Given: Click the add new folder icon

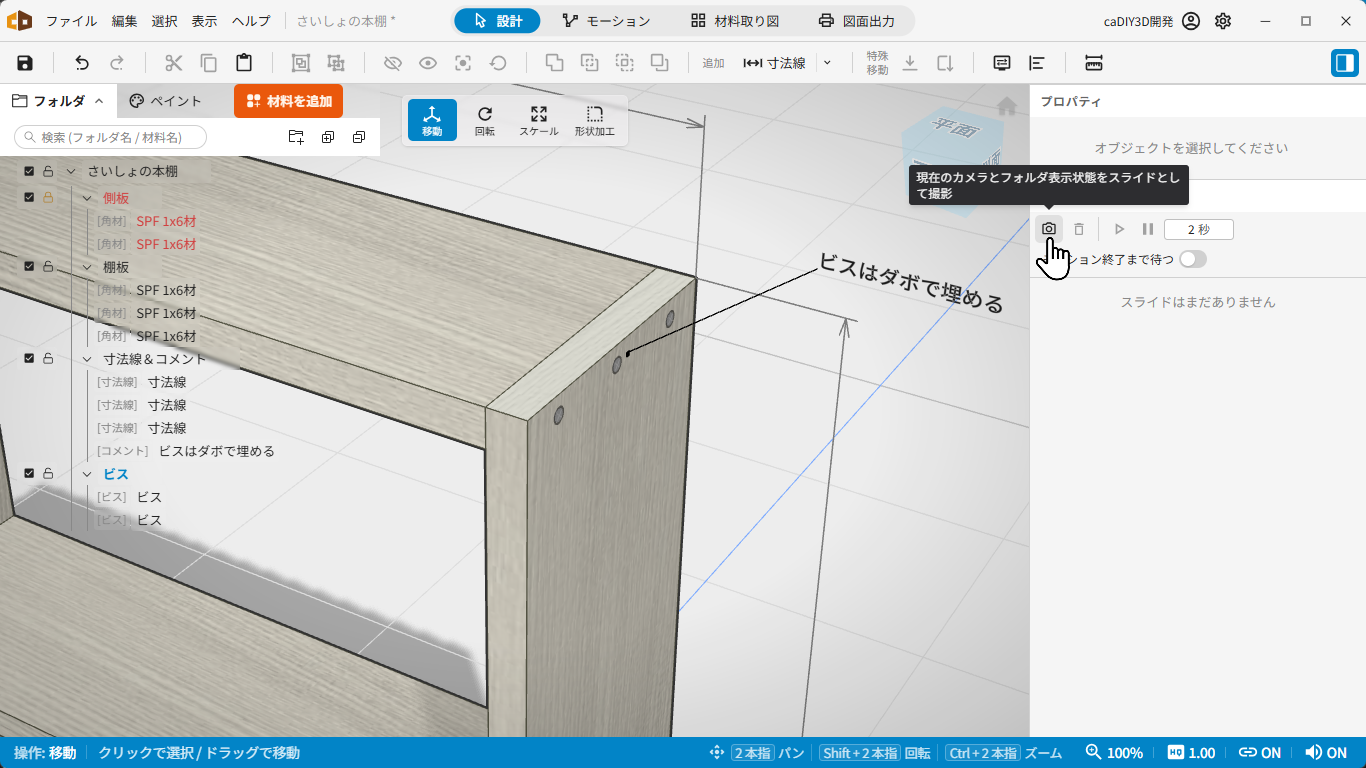Looking at the screenshot, I should coord(296,137).
